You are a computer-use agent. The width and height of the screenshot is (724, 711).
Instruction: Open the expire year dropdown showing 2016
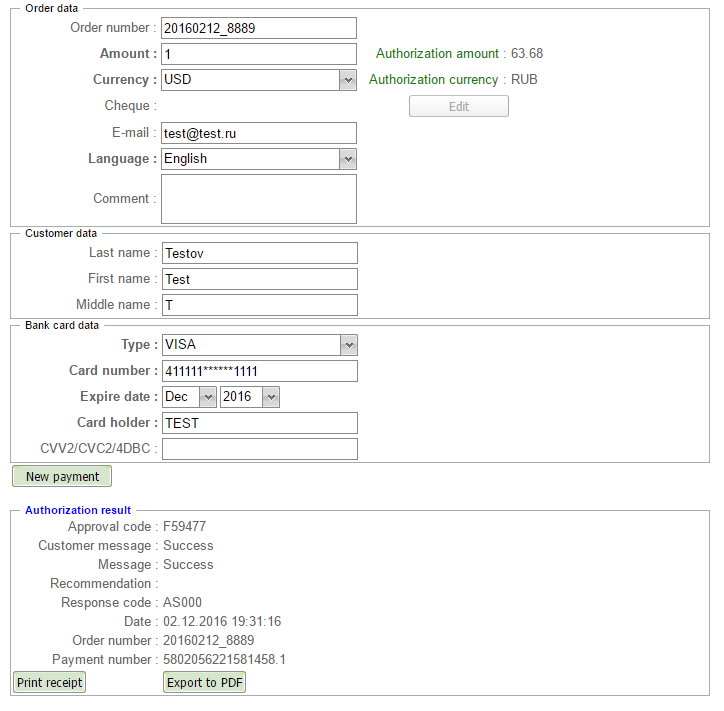[249, 397]
